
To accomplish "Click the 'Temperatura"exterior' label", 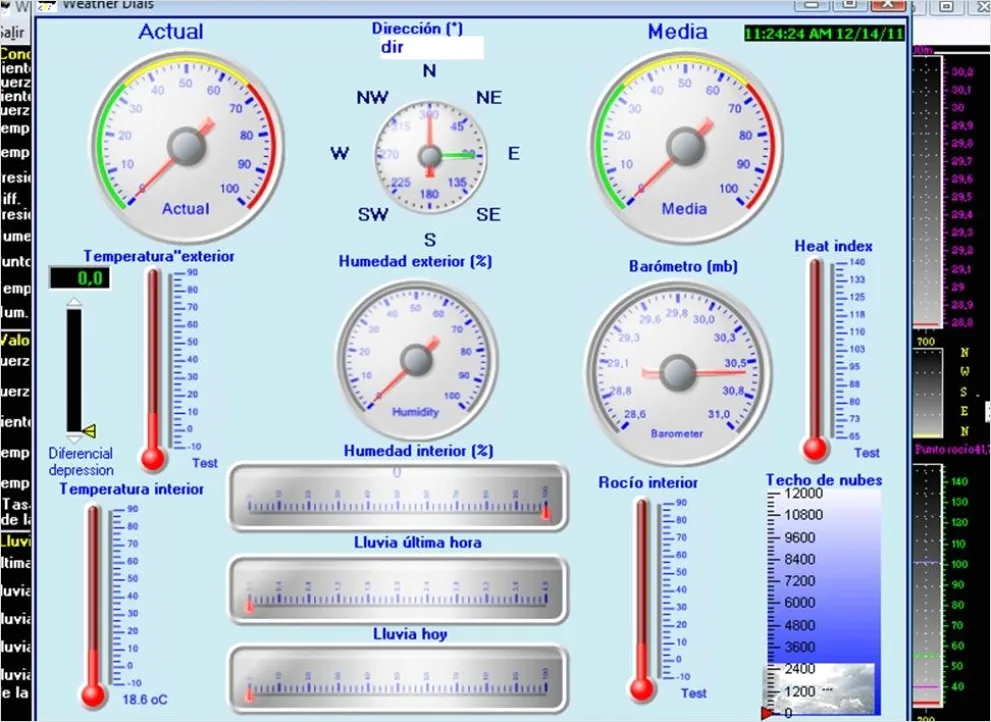I will [159, 256].
